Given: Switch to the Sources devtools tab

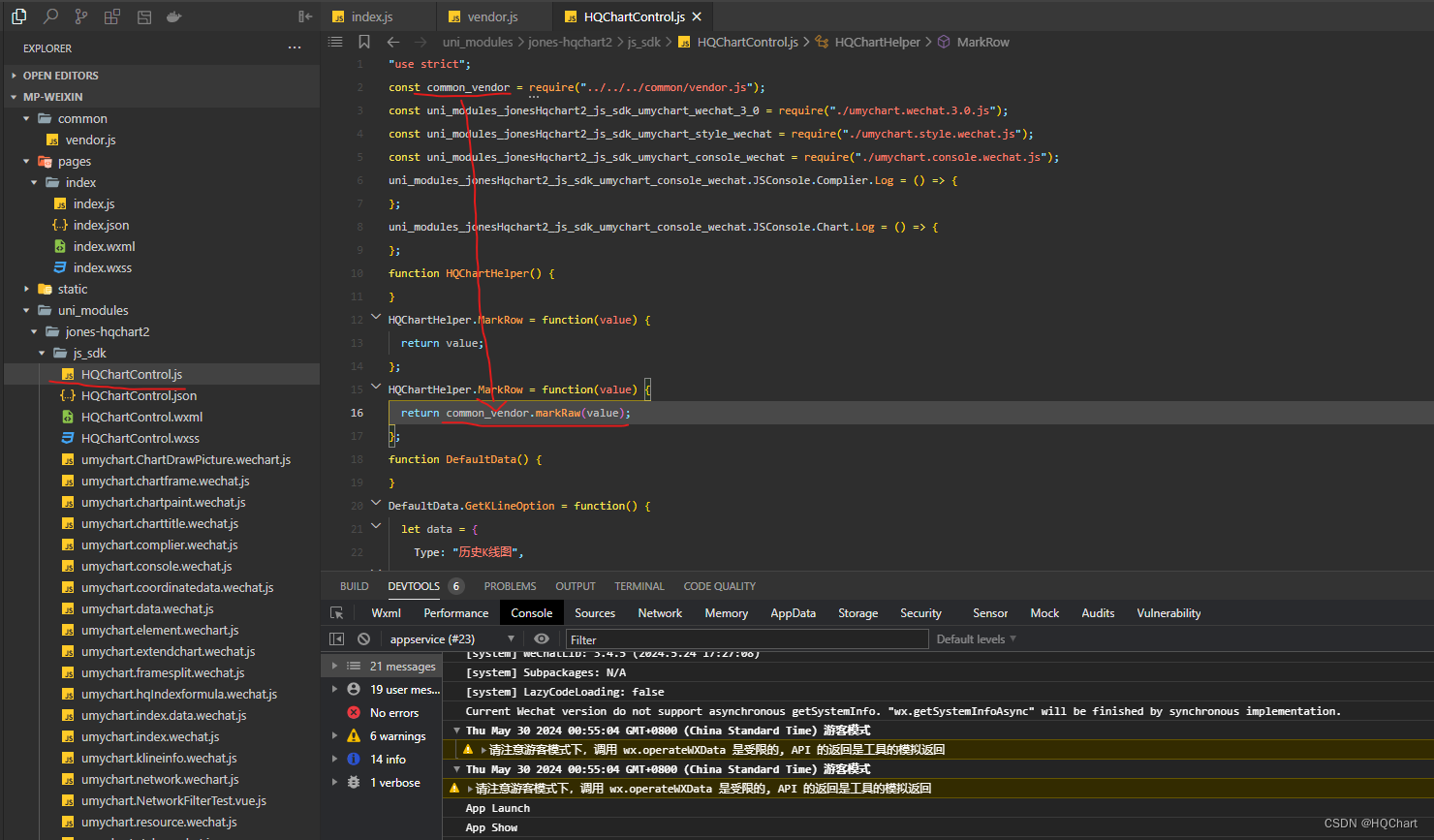Looking at the screenshot, I should click(595, 613).
